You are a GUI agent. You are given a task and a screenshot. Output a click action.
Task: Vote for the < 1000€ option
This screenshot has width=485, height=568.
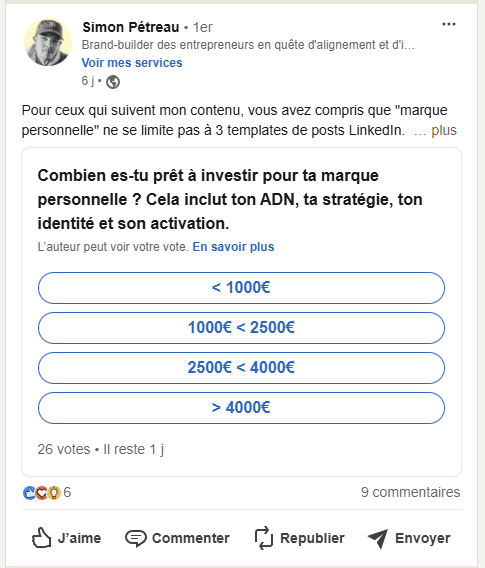[241, 288]
